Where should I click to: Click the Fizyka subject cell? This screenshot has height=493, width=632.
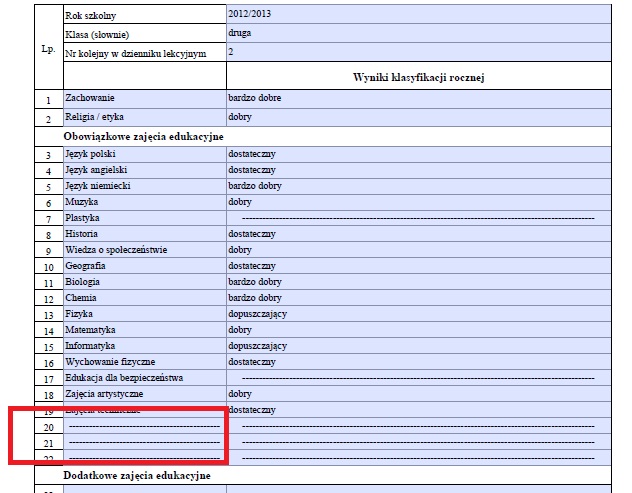click(x=145, y=314)
